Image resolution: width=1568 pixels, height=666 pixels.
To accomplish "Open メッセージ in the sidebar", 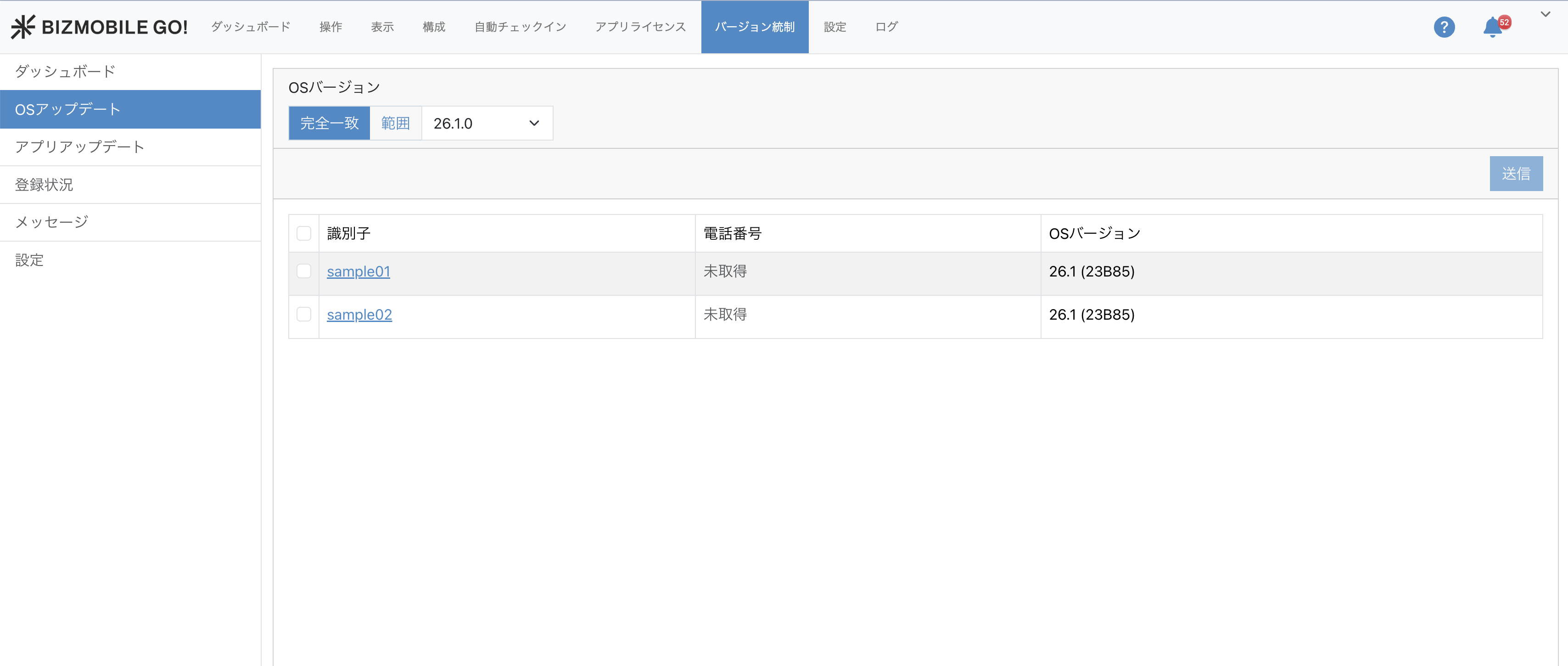I will coord(52,222).
